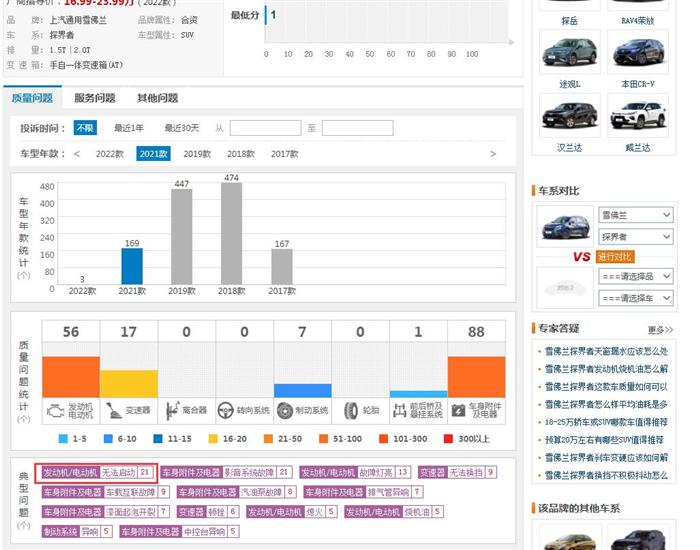
Task: Click the 车载互联故障 9 tag
Action: point(106,492)
